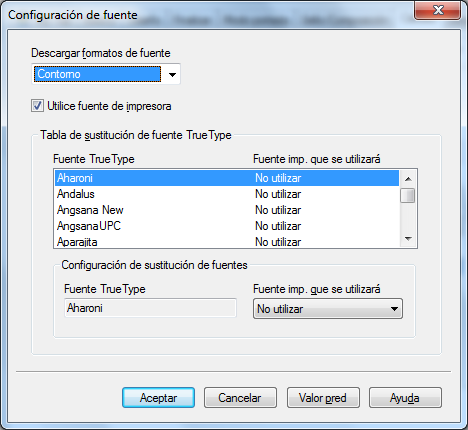Open help via Ayuda button
The width and height of the screenshot is (468, 430).
click(405, 398)
